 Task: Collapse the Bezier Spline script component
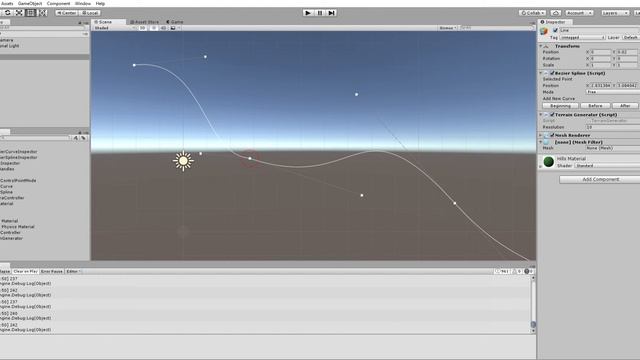coord(541,73)
